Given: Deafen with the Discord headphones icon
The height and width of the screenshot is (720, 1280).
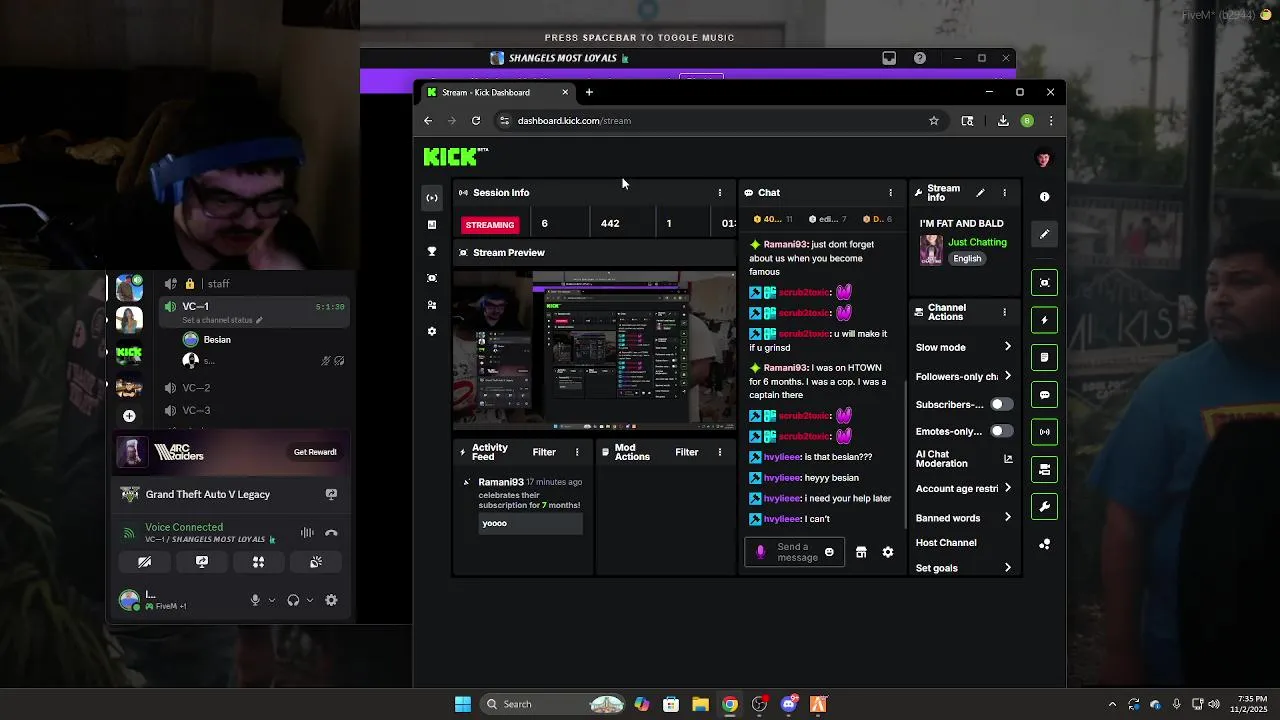Looking at the screenshot, I should [x=293, y=600].
